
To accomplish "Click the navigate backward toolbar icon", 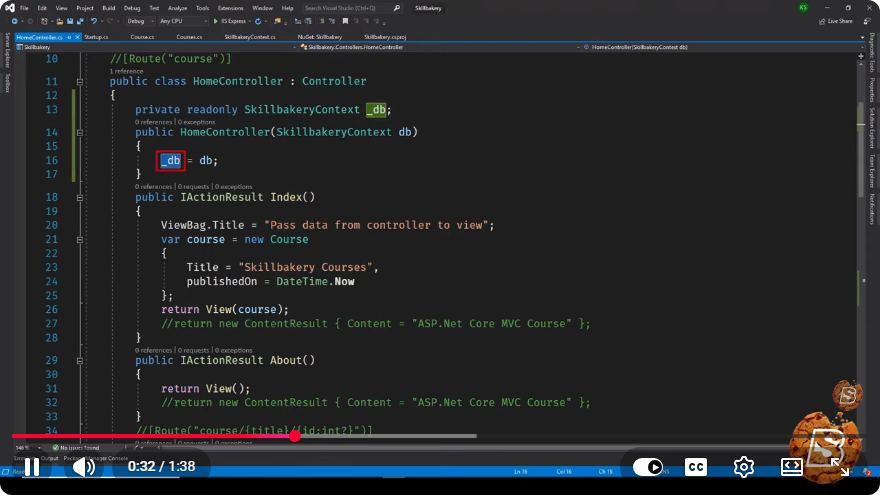I will coord(15,21).
